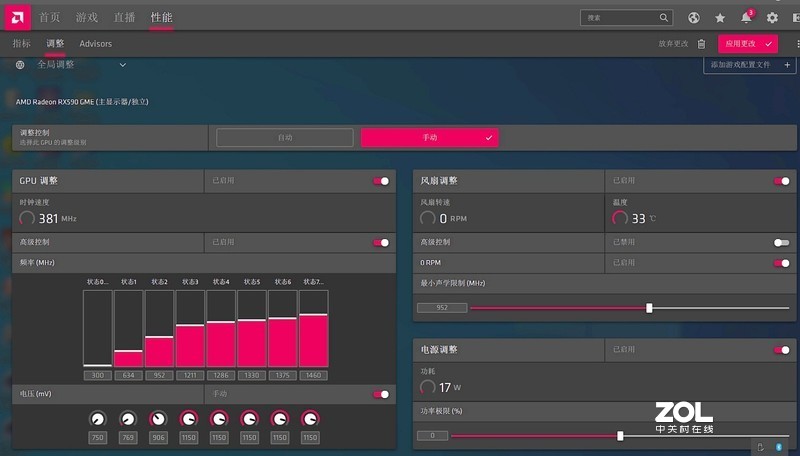Click voltage field showing 906
800x456 pixels.
point(158,438)
